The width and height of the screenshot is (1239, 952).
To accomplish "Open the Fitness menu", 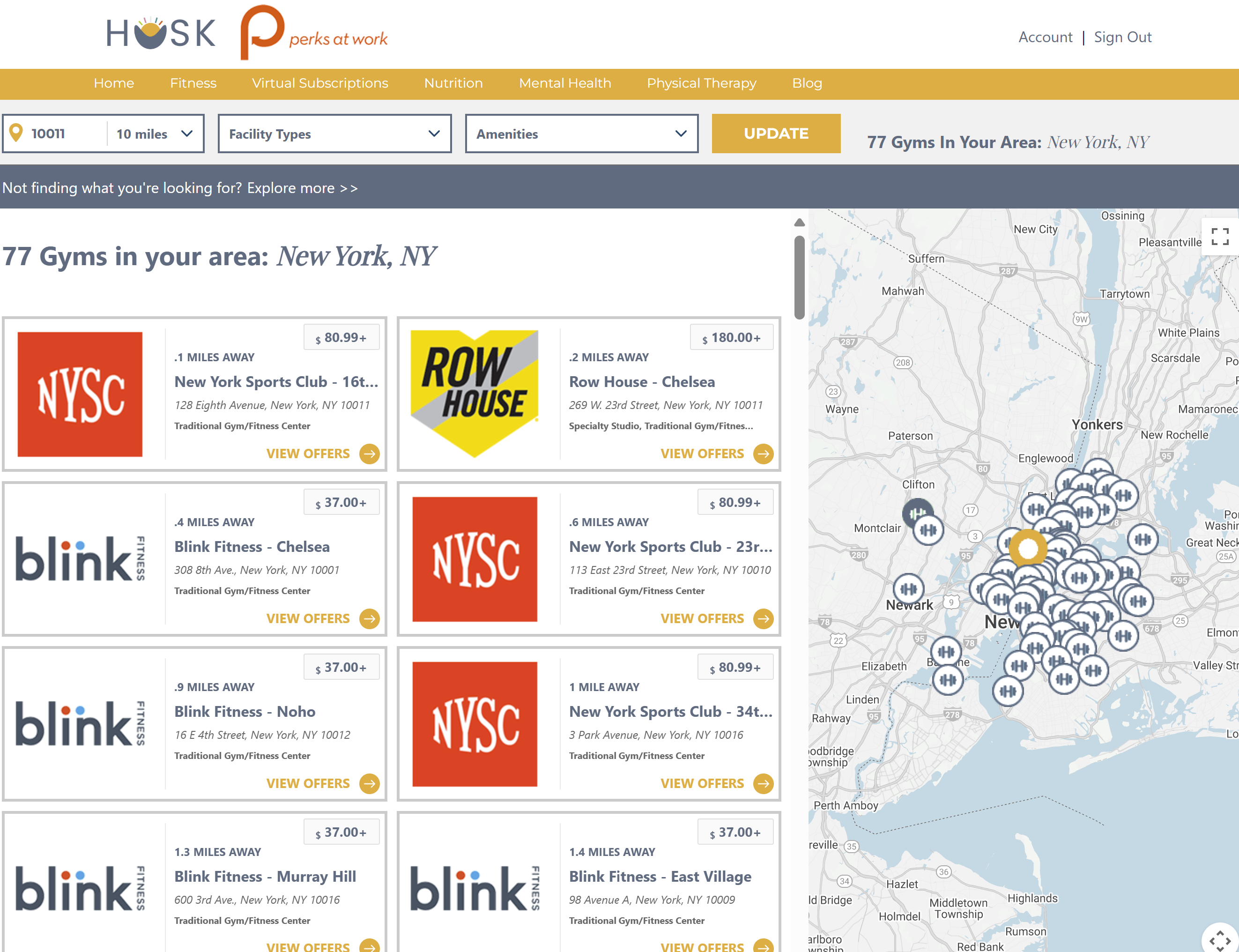I will coord(193,83).
